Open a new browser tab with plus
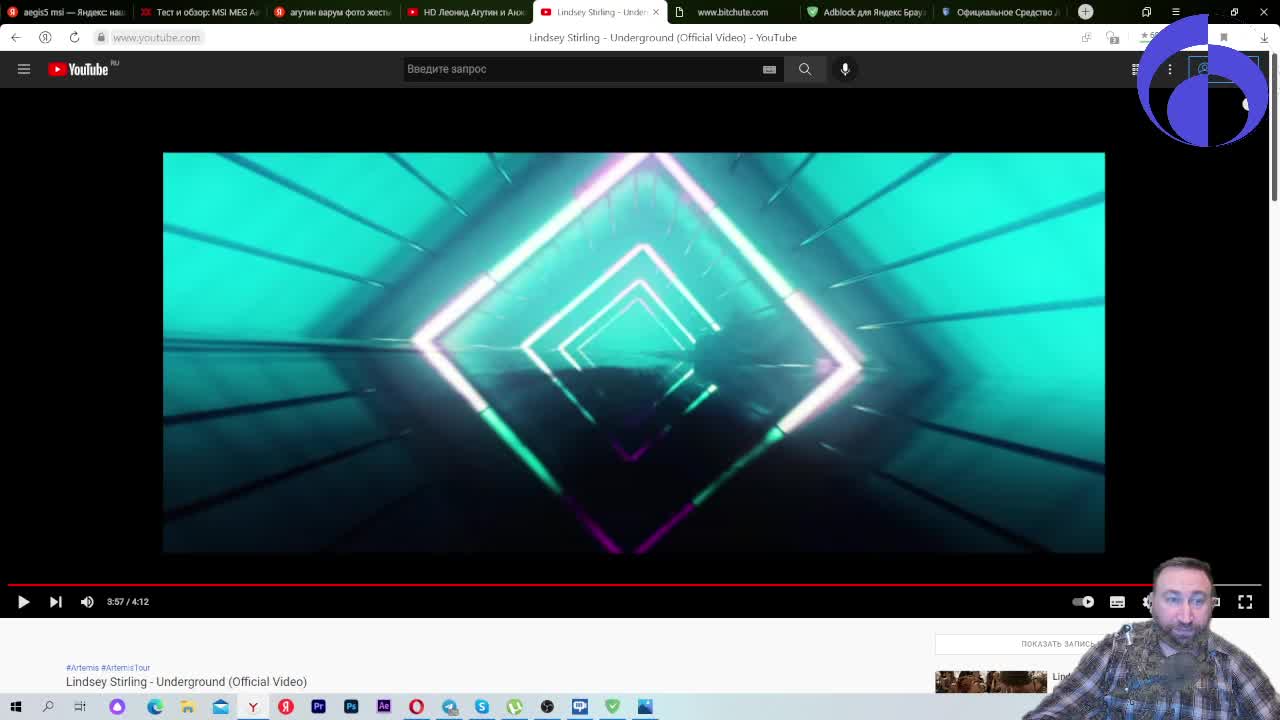The width and height of the screenshot is (1280, 720). click(1086, 12)
